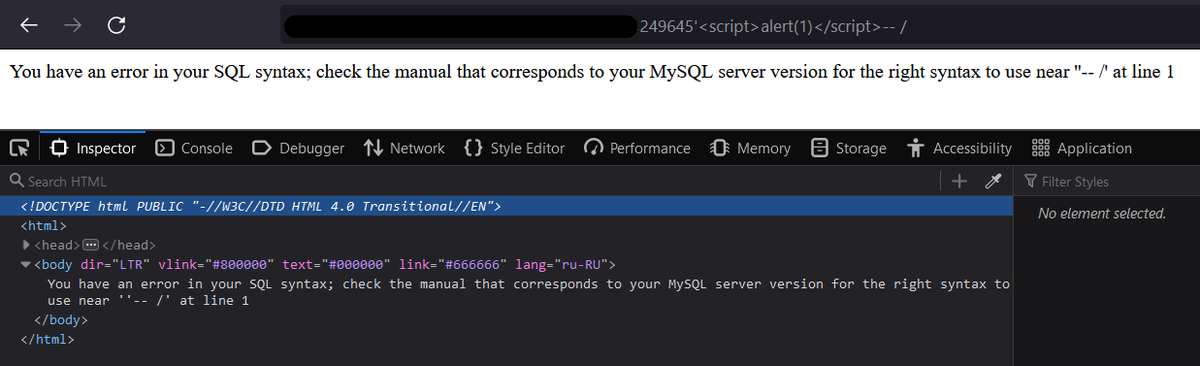Click the text "#000000" attribute value
The image size is (1200, 366).
[352, 264]
